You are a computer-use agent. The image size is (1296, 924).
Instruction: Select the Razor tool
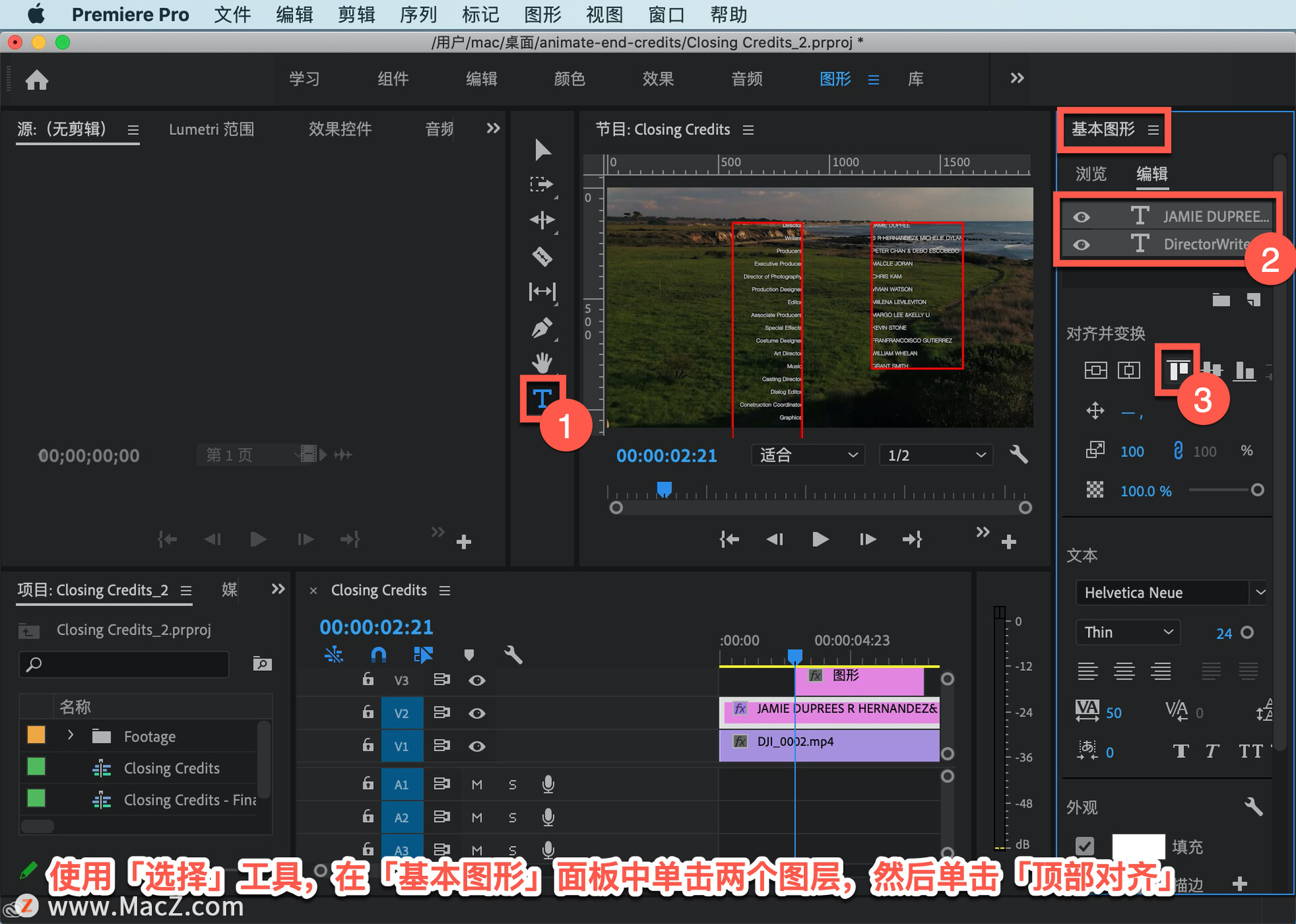coord(541,256)
